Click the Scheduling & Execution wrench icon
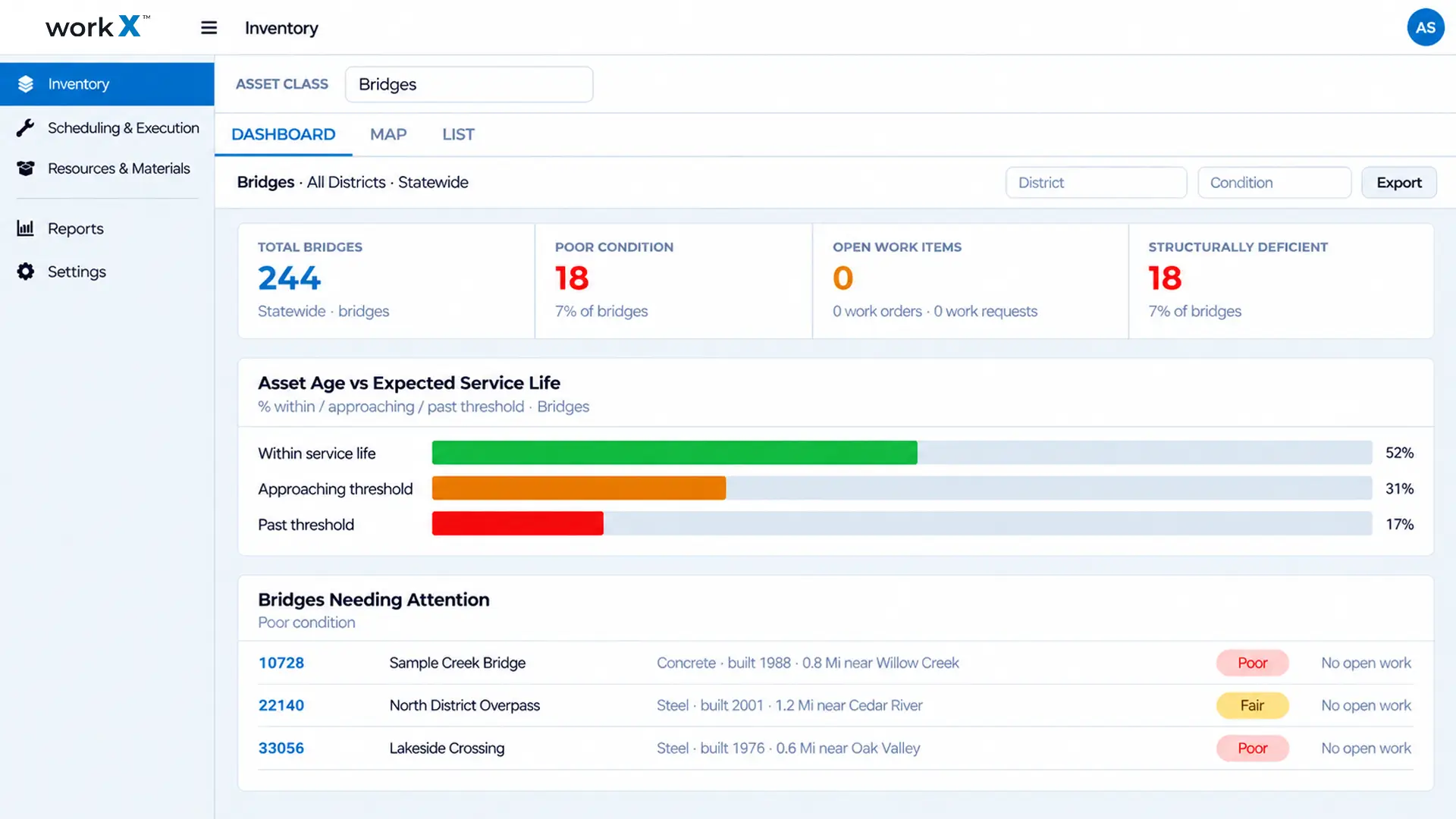1456x819 pixels. pyautogui.click(x=26, y=128)
